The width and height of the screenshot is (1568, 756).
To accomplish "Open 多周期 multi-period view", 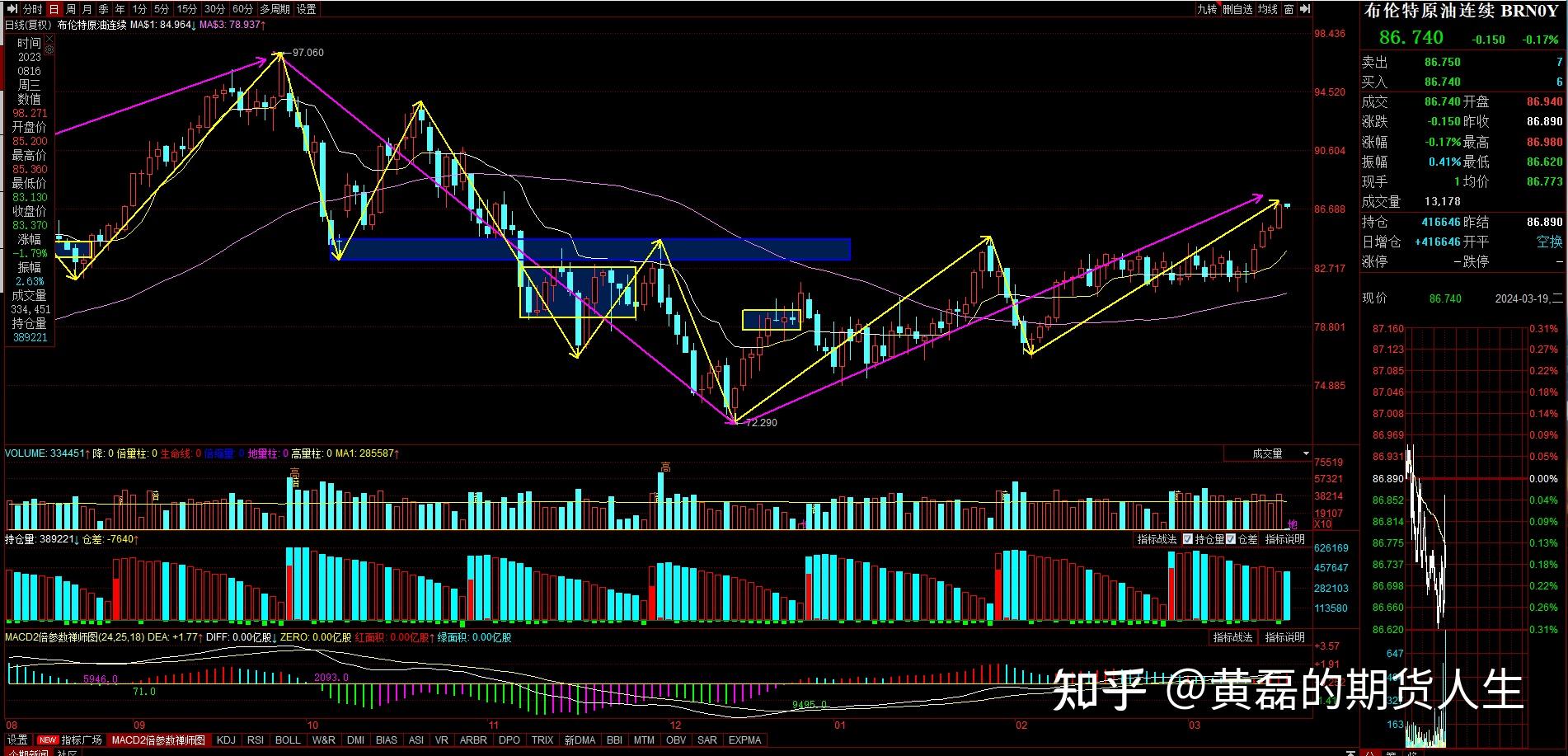I will pyautogui.click(x=275, y=9).
